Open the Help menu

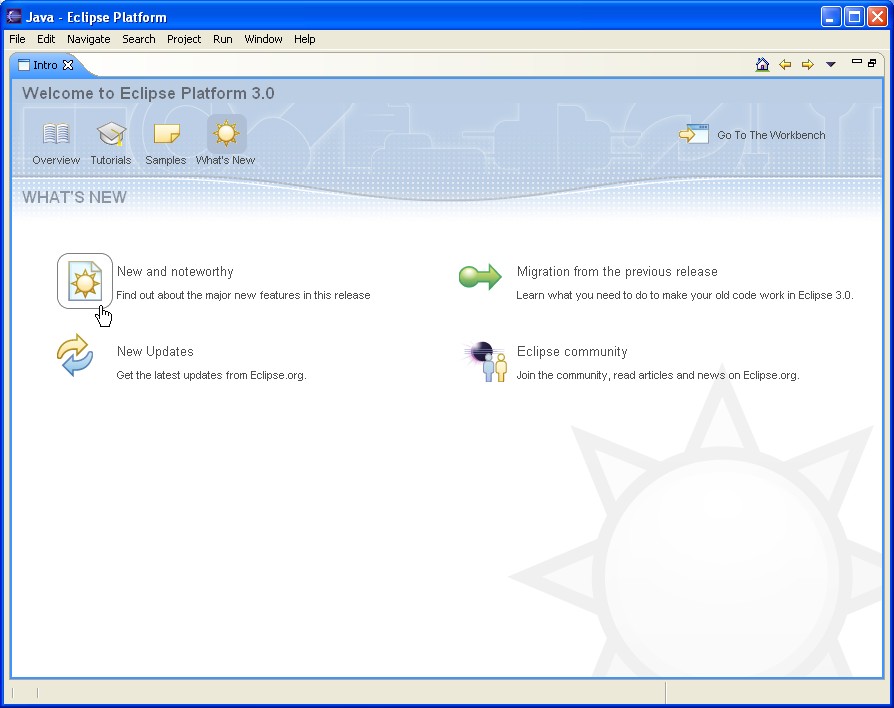pos(304,39)
